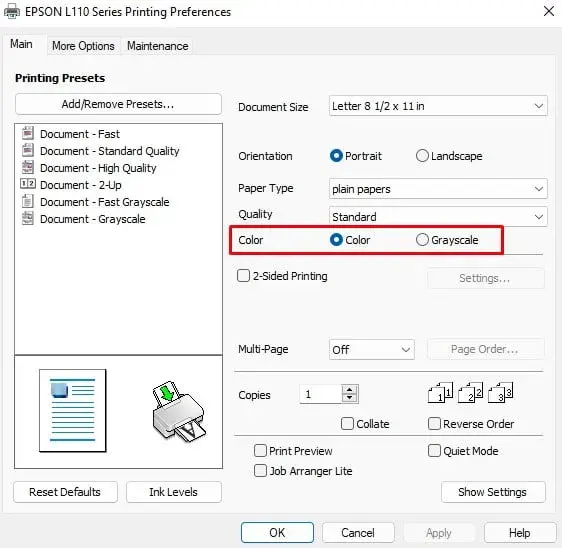Click Add/Remove Presets button

(118, 104)
